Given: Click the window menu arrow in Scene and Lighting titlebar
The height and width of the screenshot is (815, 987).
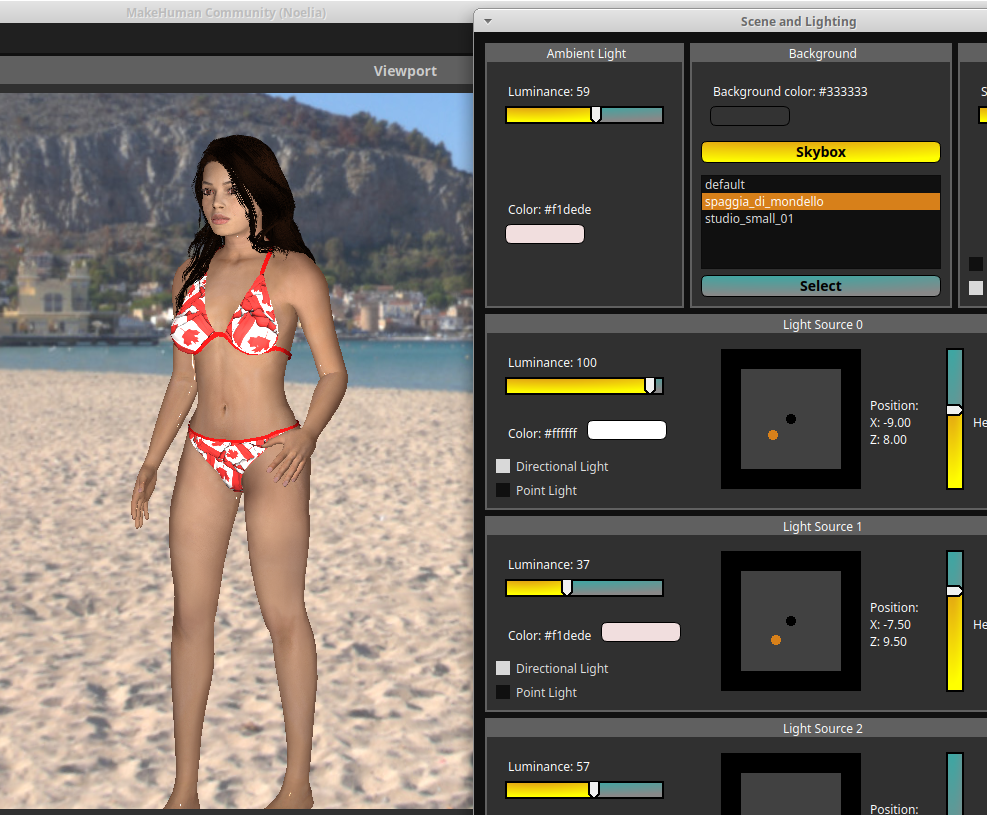Looking at the screenshot, I should point(487,21).
